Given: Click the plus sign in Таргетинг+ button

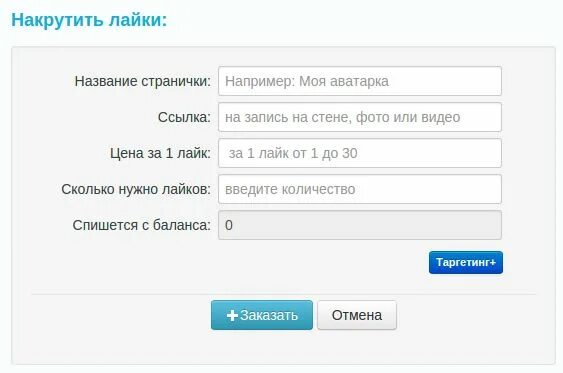Looking at the screenshot, I should pos(493,263).
